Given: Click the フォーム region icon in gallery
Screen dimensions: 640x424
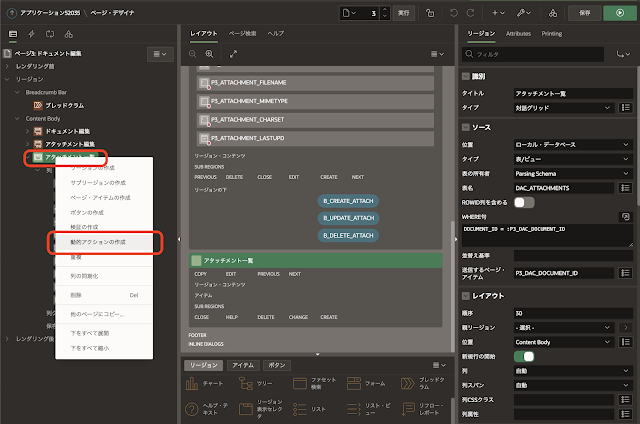Looking at the screenshot, I should [x=353, y=383].
